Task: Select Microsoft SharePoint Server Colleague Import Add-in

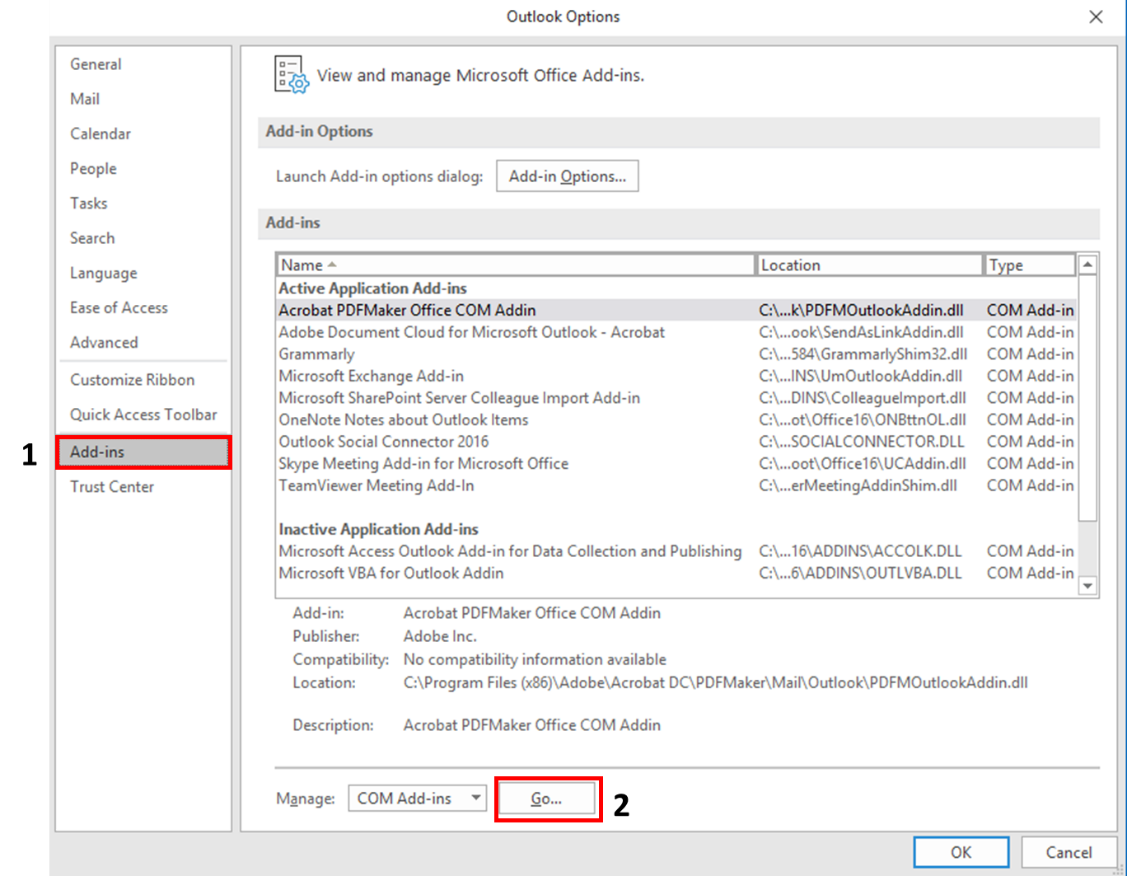Action: point(676,398)
